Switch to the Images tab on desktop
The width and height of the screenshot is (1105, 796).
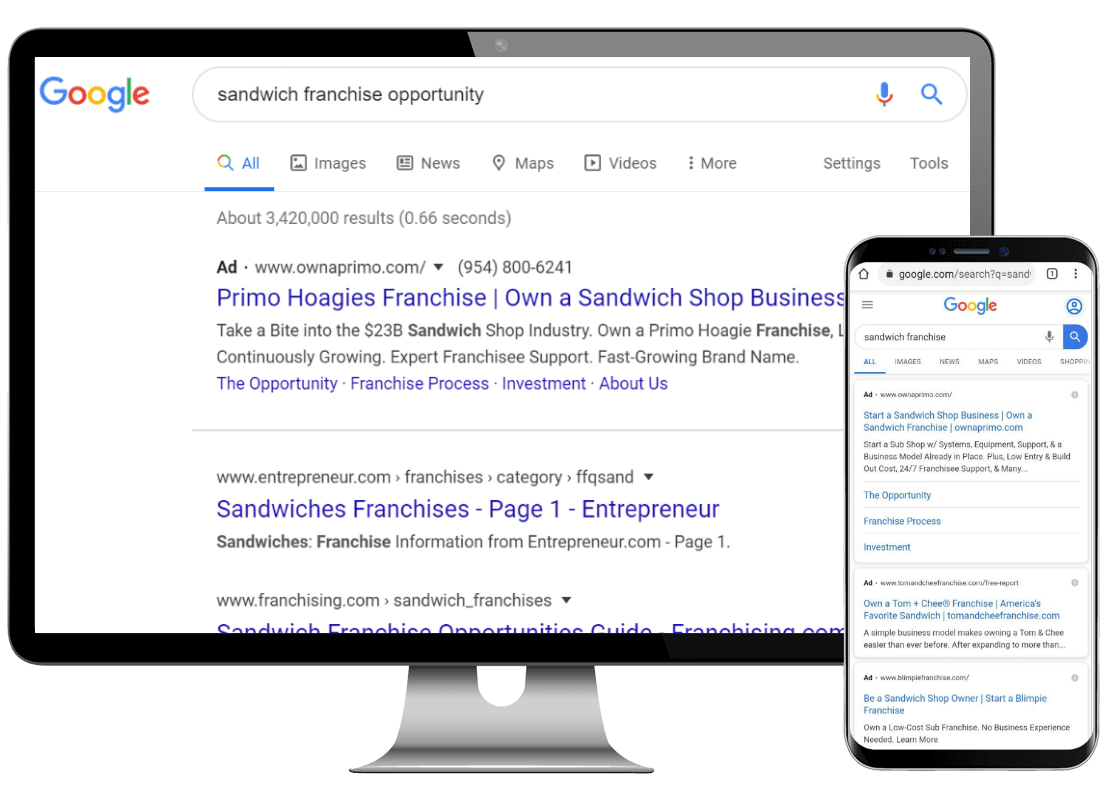[328, 163]
